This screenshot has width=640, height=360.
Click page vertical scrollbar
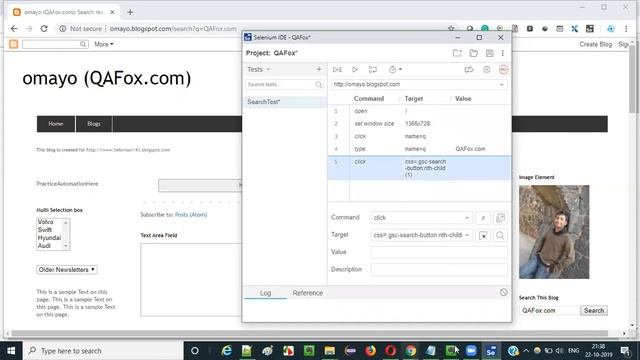[x=632, y=78]
